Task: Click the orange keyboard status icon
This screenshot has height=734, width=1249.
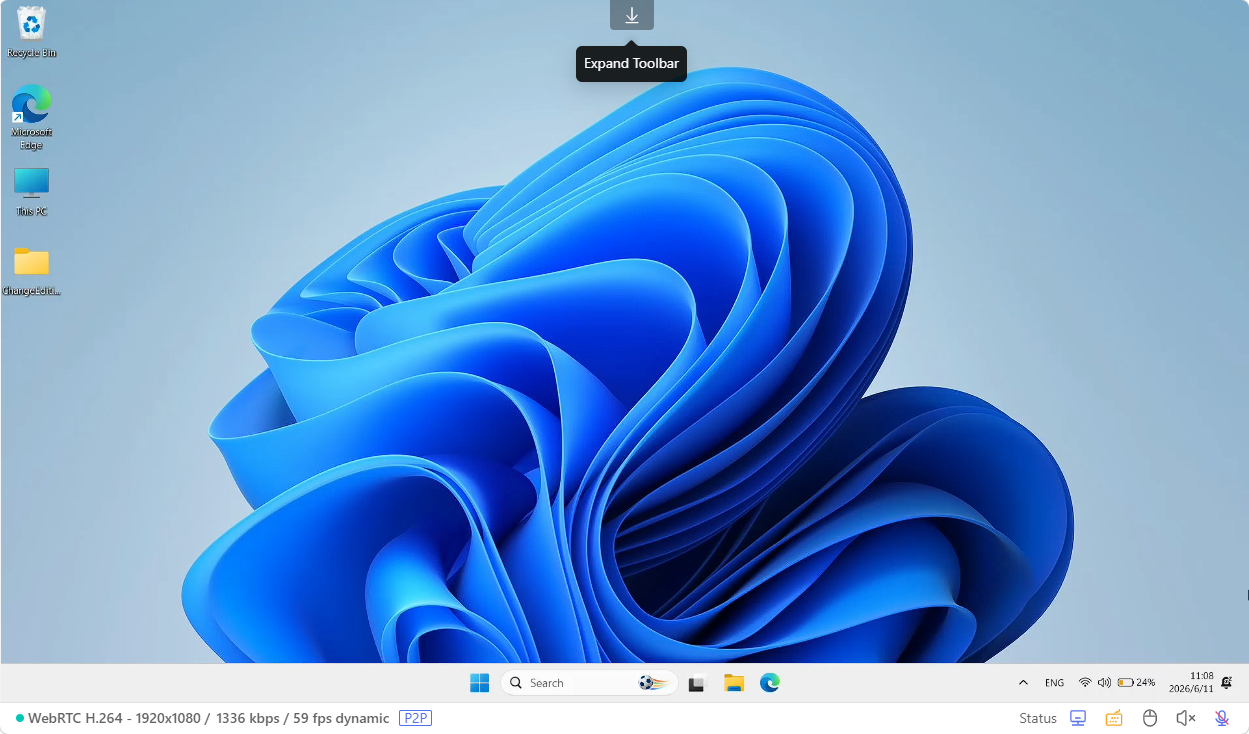Action: tap(1114, 718)
